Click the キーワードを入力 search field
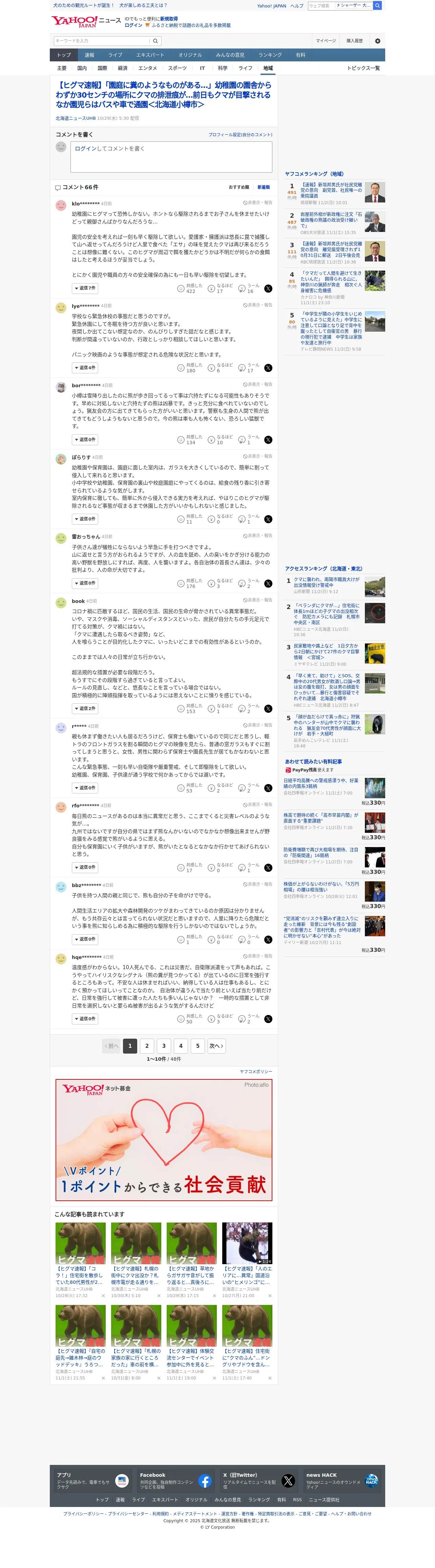435x1568 pixels. (102, 41)
